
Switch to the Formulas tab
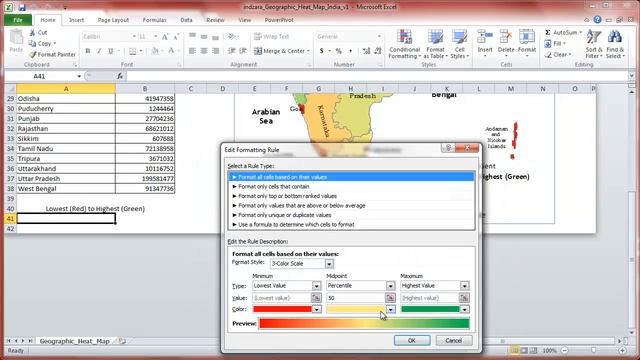point(154,20)
